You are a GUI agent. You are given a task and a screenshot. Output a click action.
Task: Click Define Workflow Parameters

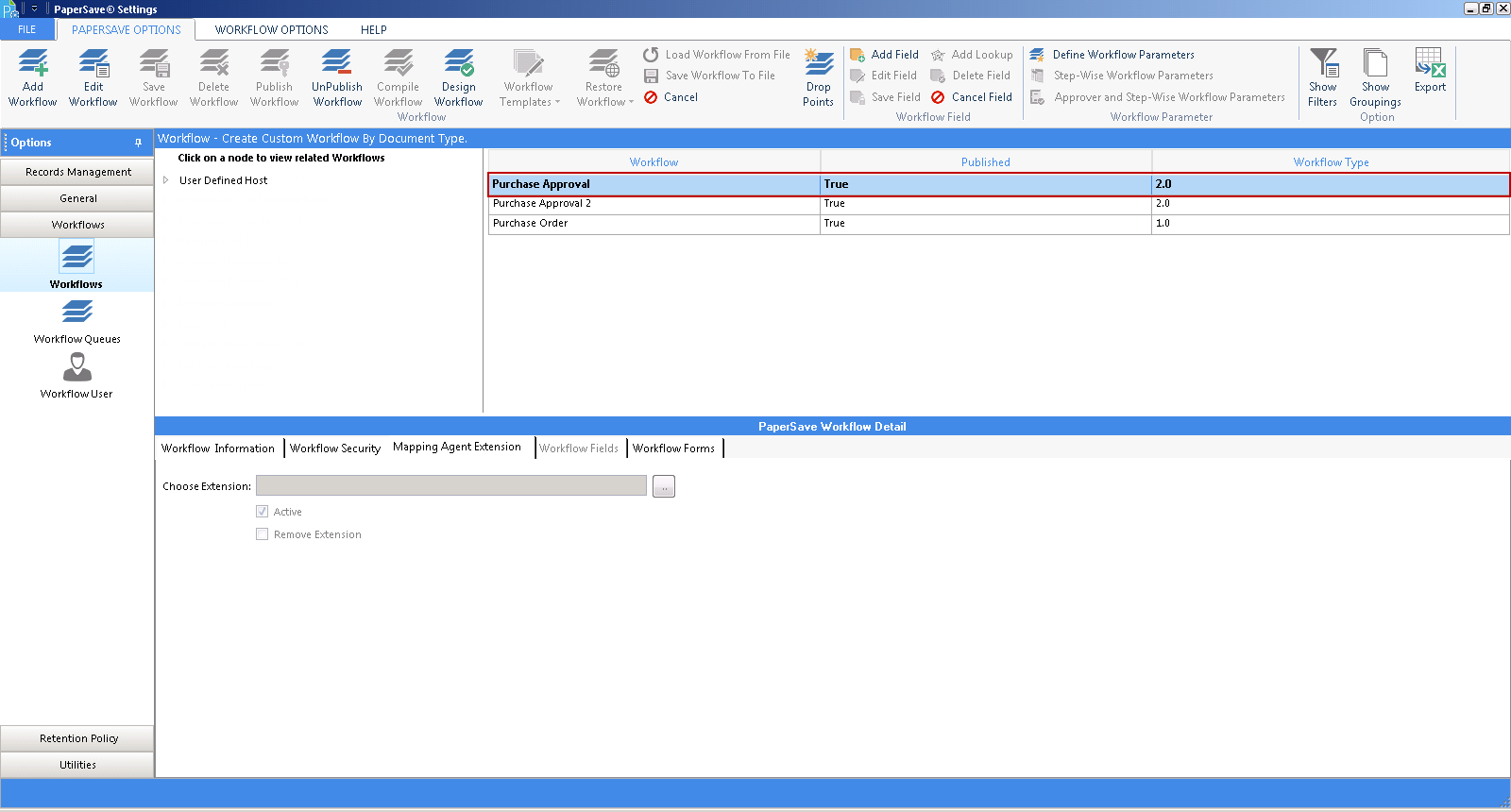click(1112, 55)
